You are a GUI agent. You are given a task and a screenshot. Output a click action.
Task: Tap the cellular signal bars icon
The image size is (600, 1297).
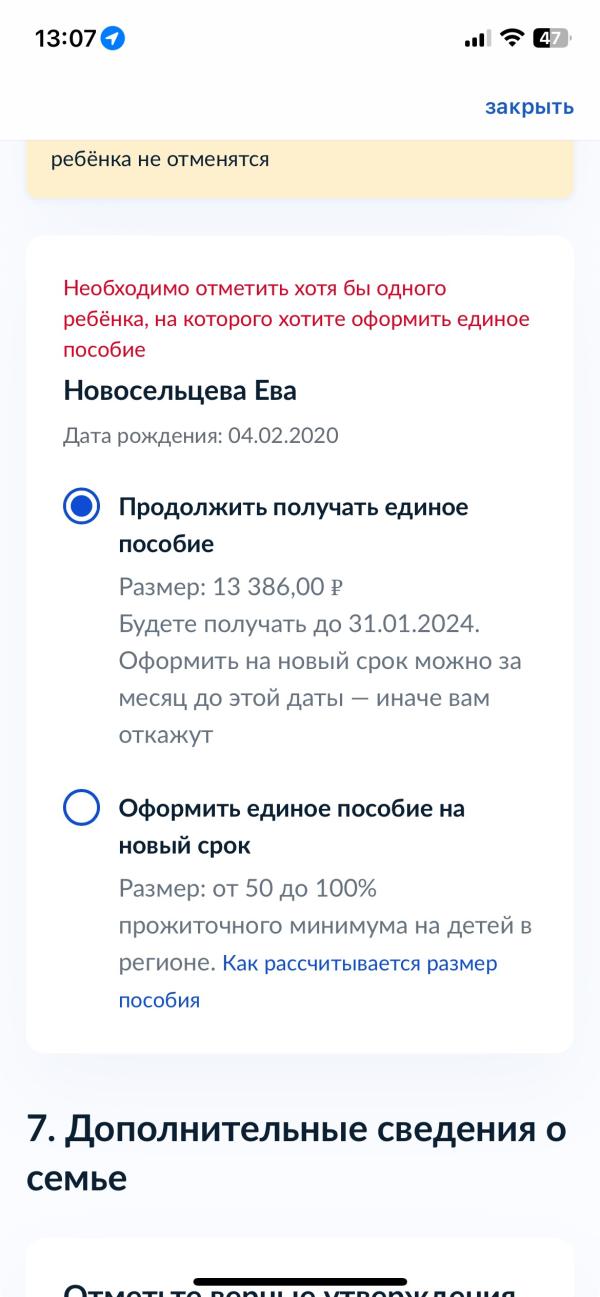(x=477, y=39)
